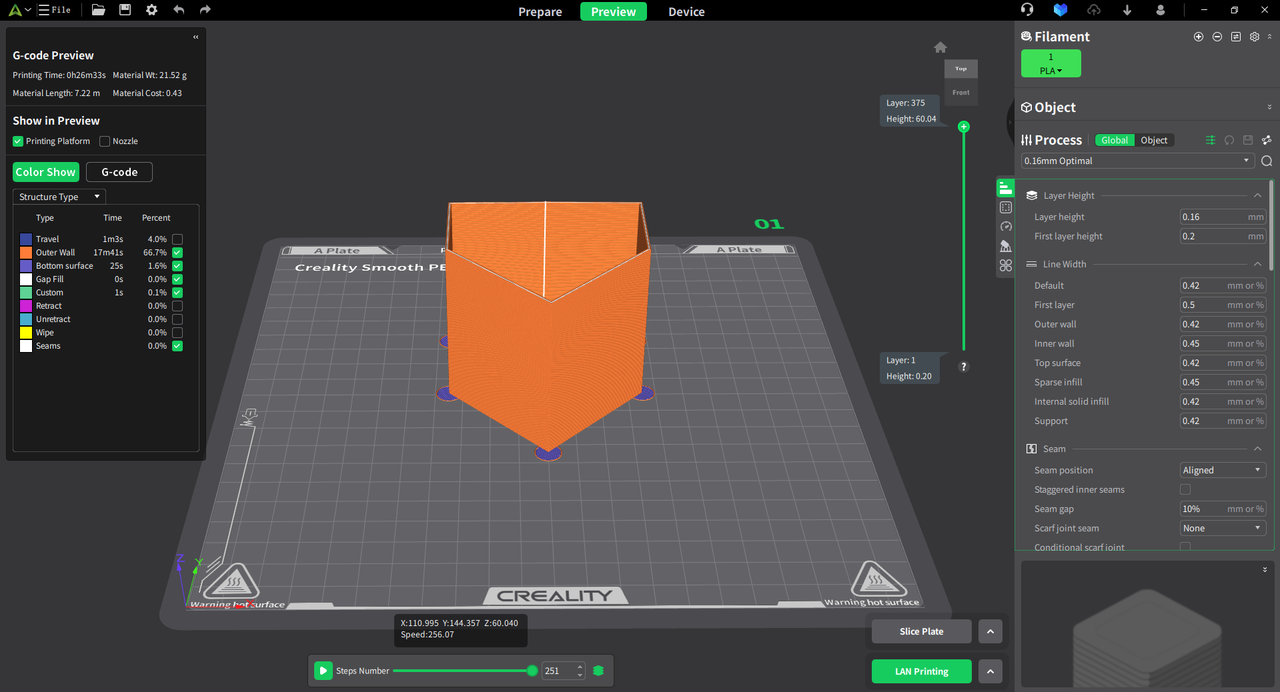Save project via floppy disk icon

125,10
